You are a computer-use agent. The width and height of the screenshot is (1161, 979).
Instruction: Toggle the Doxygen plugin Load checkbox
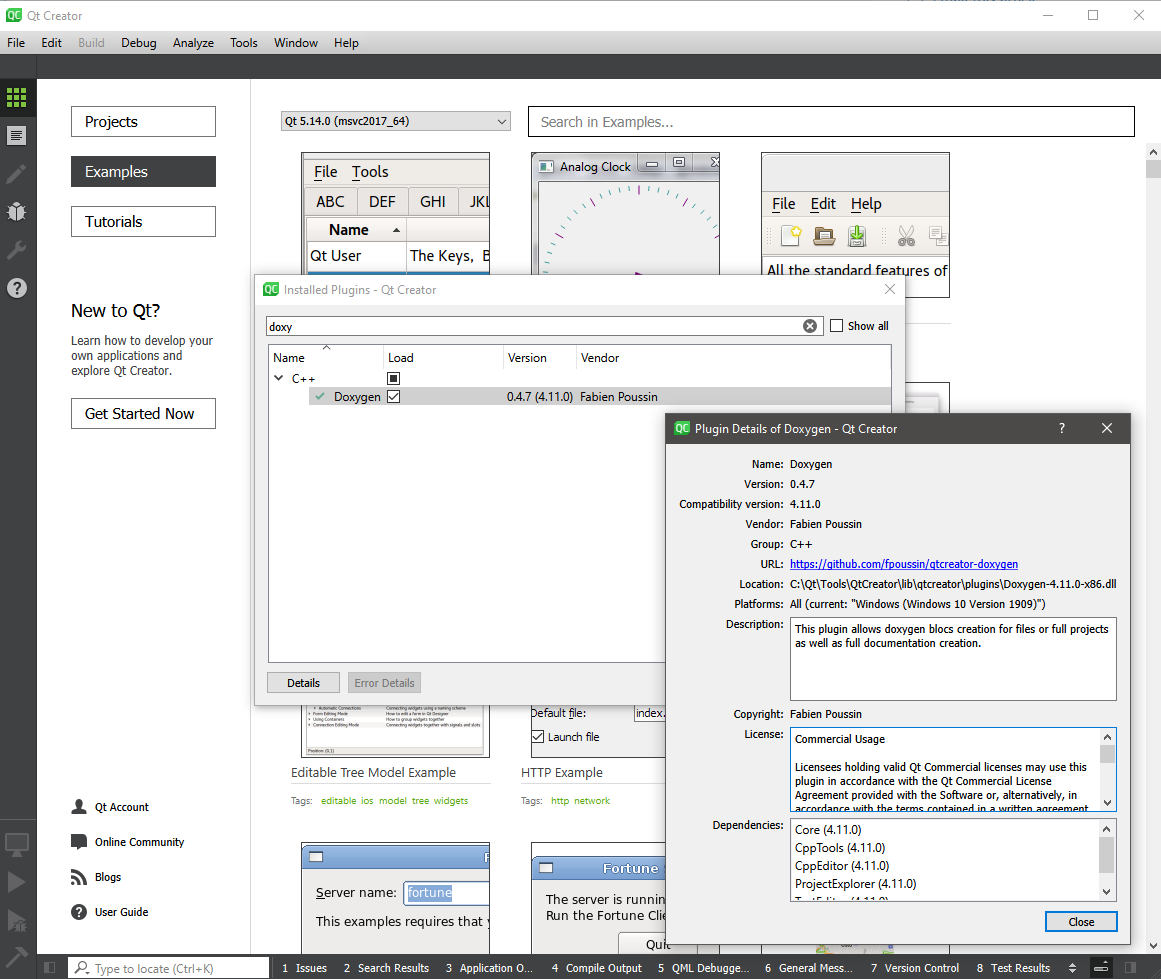click(x=393, y=396)
